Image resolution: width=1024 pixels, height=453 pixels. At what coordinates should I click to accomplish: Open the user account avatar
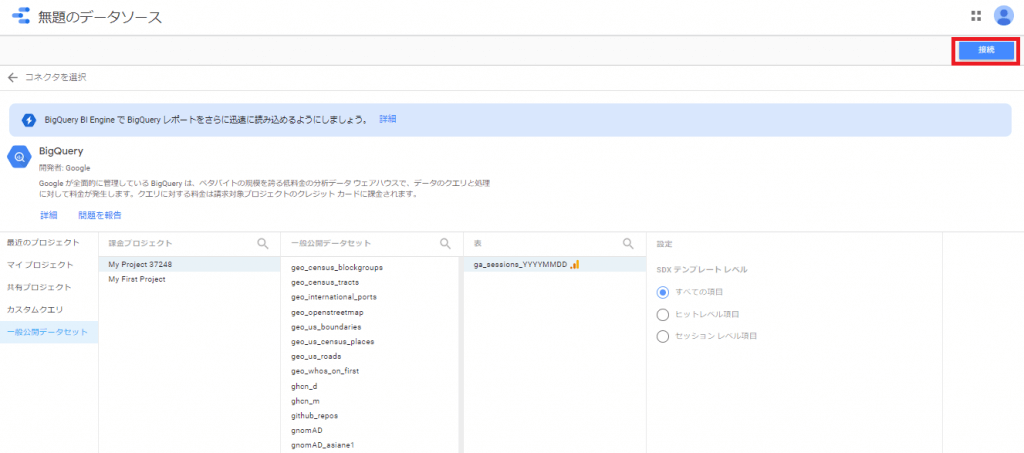pos(1003,16)
